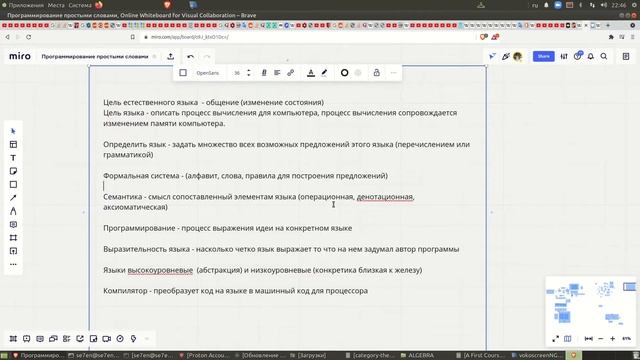Click the user avatar in Miro header
The width and height of the screenshot is (640, 360).
518,56
